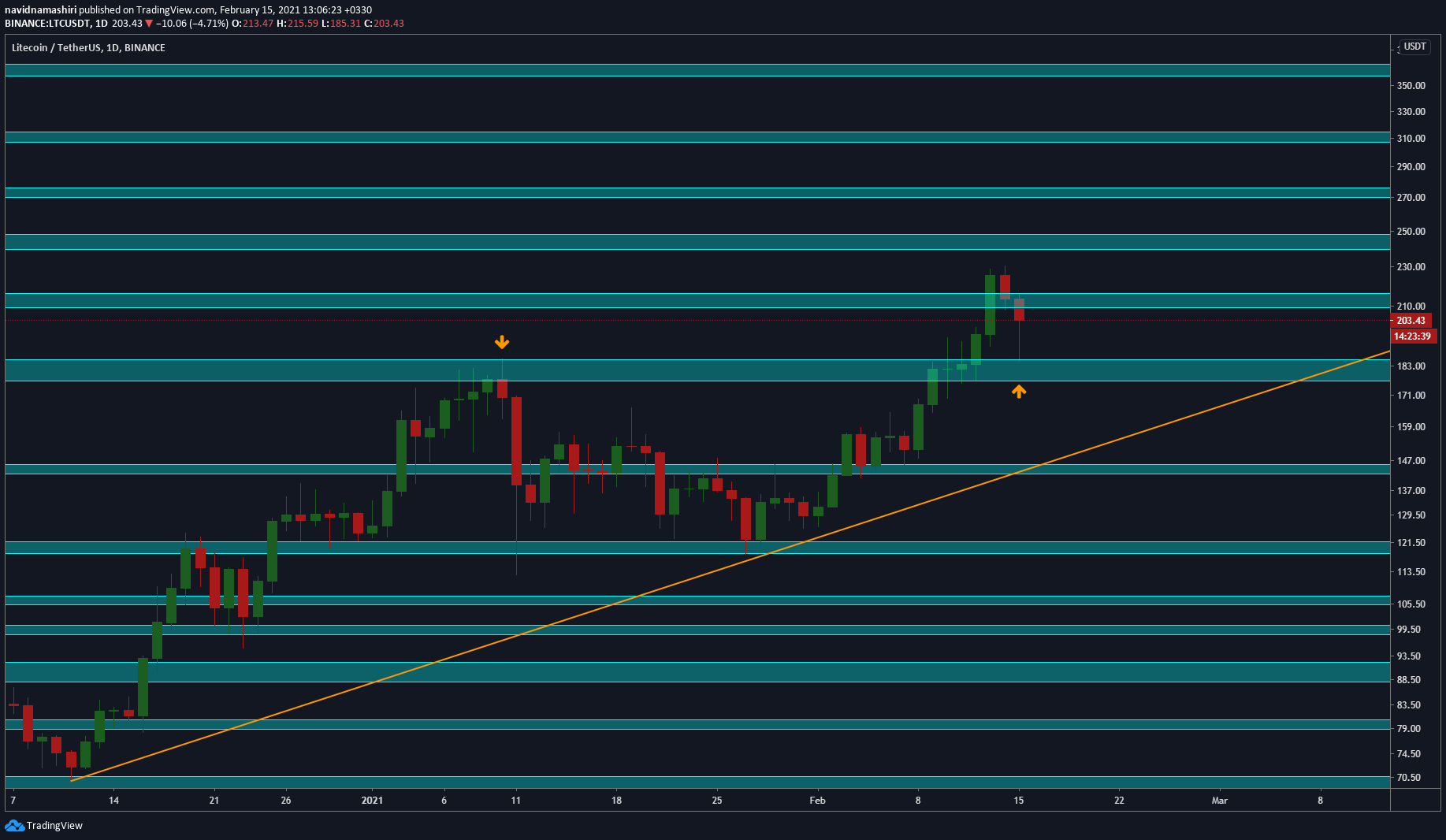Click the 129.50 price axis label
This screenshot has height=840, width=1446.
click(x=1411, y=515)
